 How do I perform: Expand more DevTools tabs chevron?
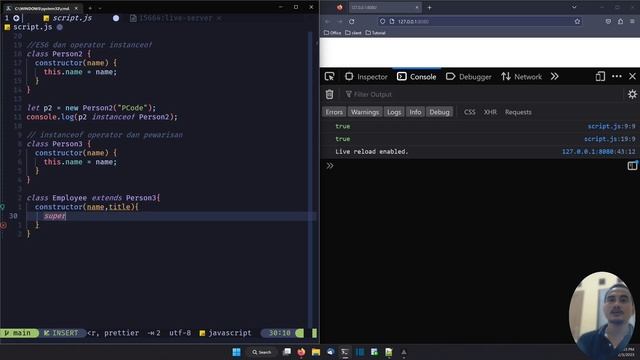(554, 76)
